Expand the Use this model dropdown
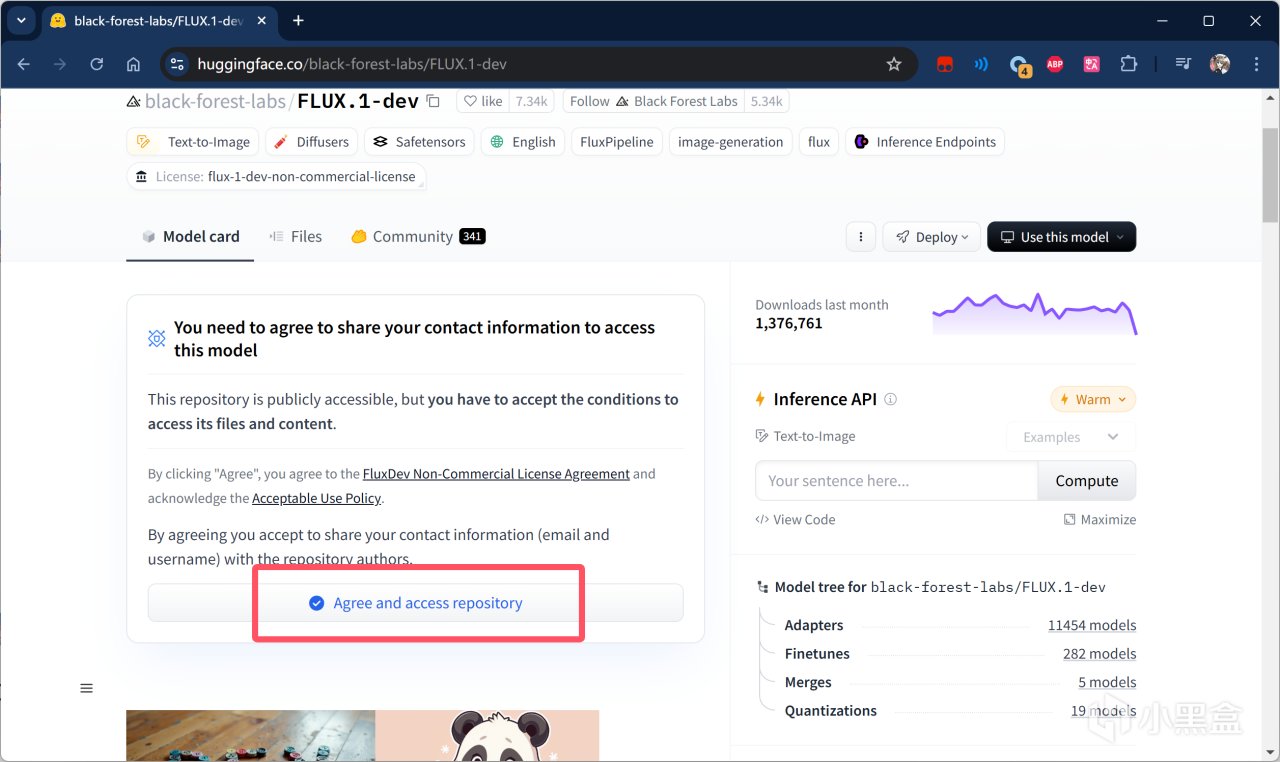1280x762 pixels. [1061, 237]
